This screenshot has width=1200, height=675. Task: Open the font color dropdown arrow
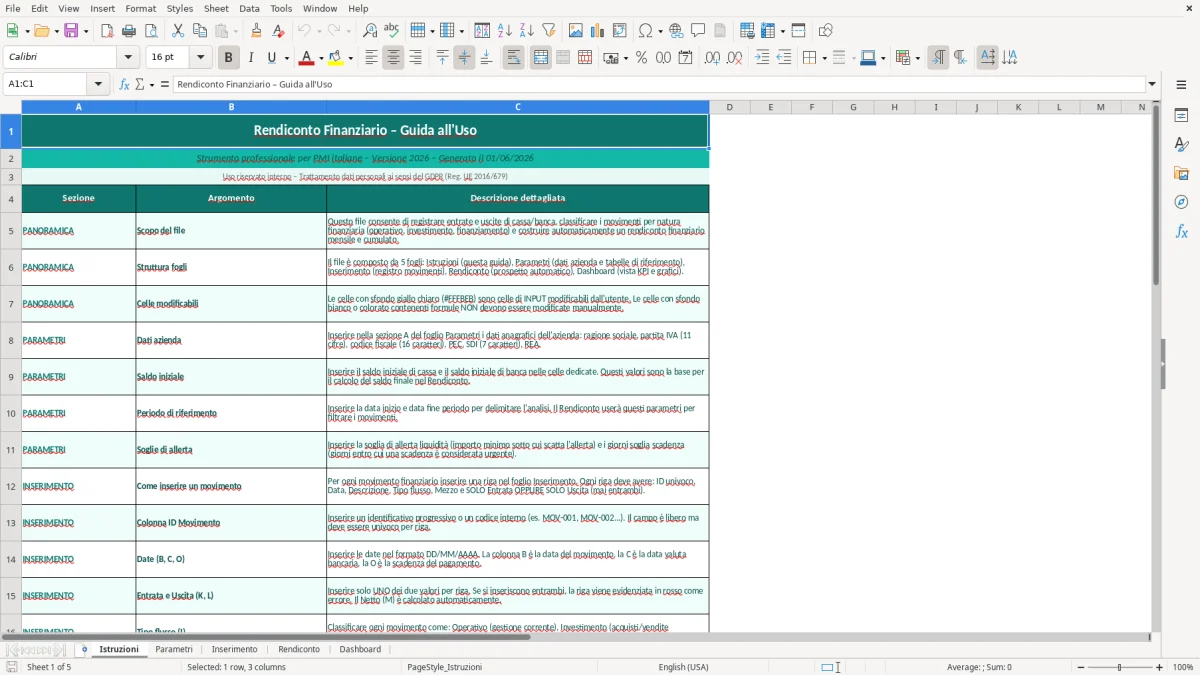point(321,58)
